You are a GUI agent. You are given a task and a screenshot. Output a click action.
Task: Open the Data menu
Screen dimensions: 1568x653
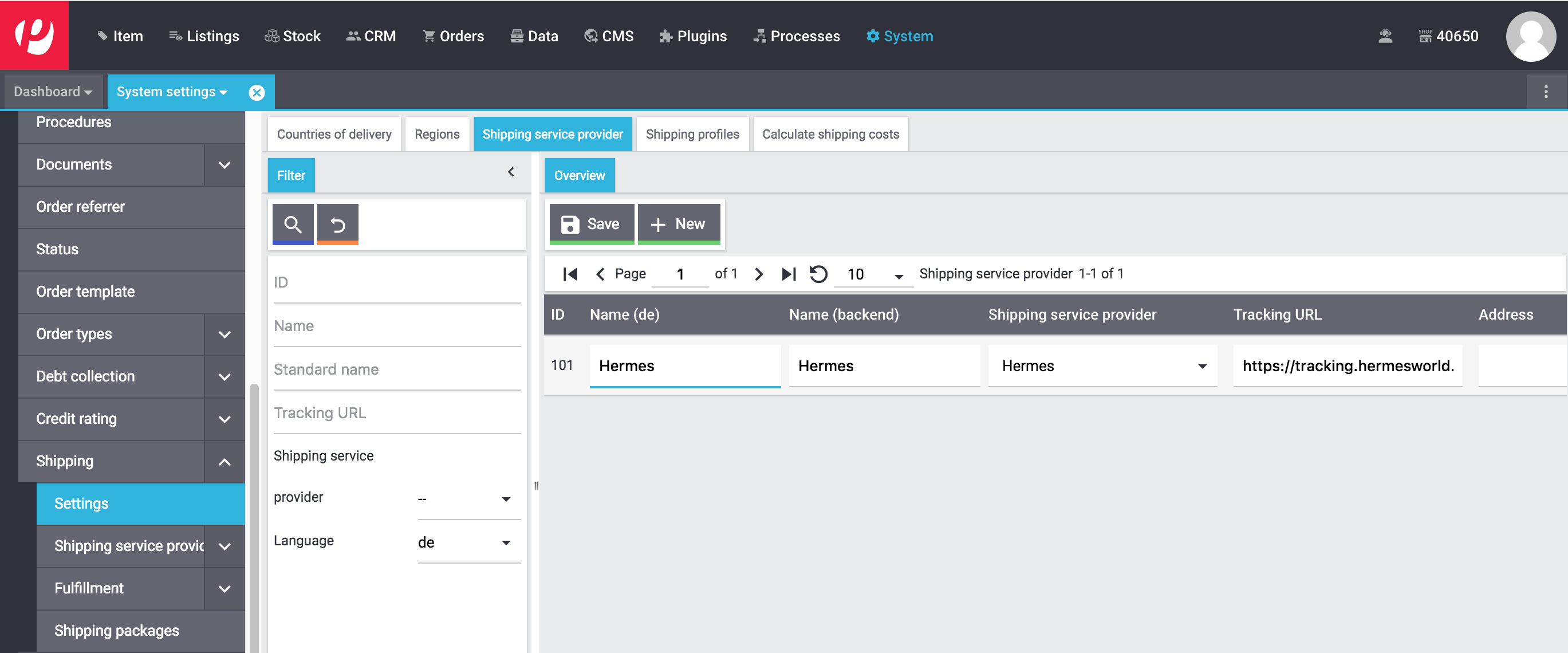tap(534, 37)
